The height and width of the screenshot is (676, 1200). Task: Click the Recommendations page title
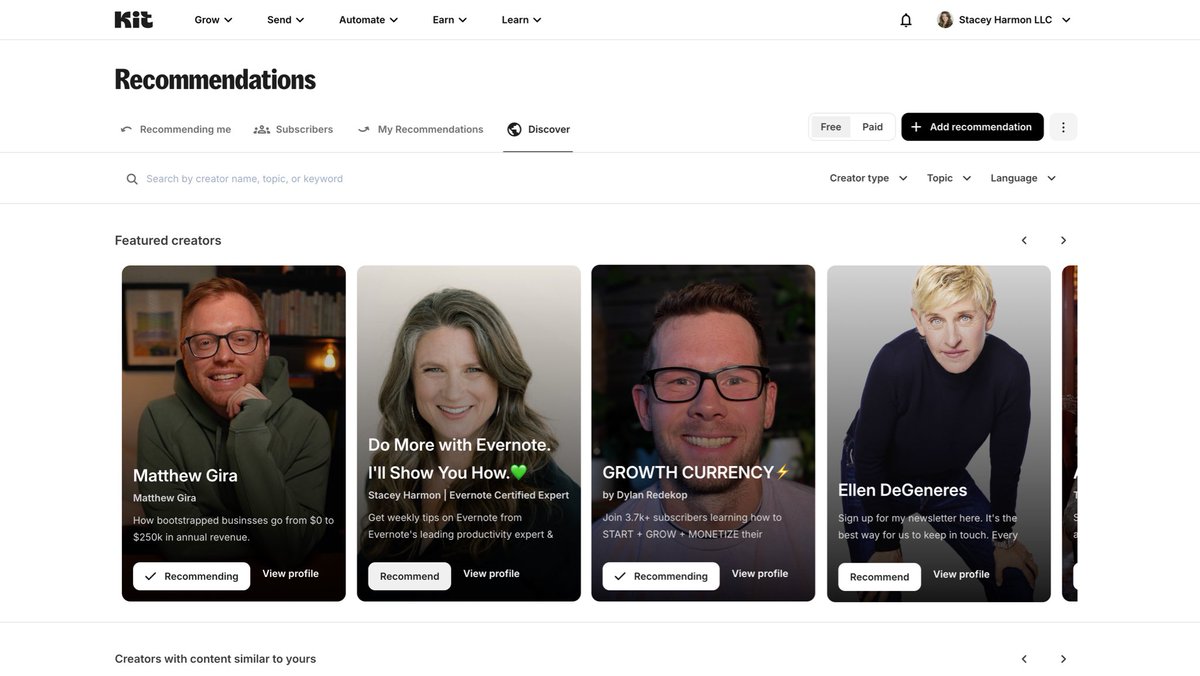click(x=215, y=79)
